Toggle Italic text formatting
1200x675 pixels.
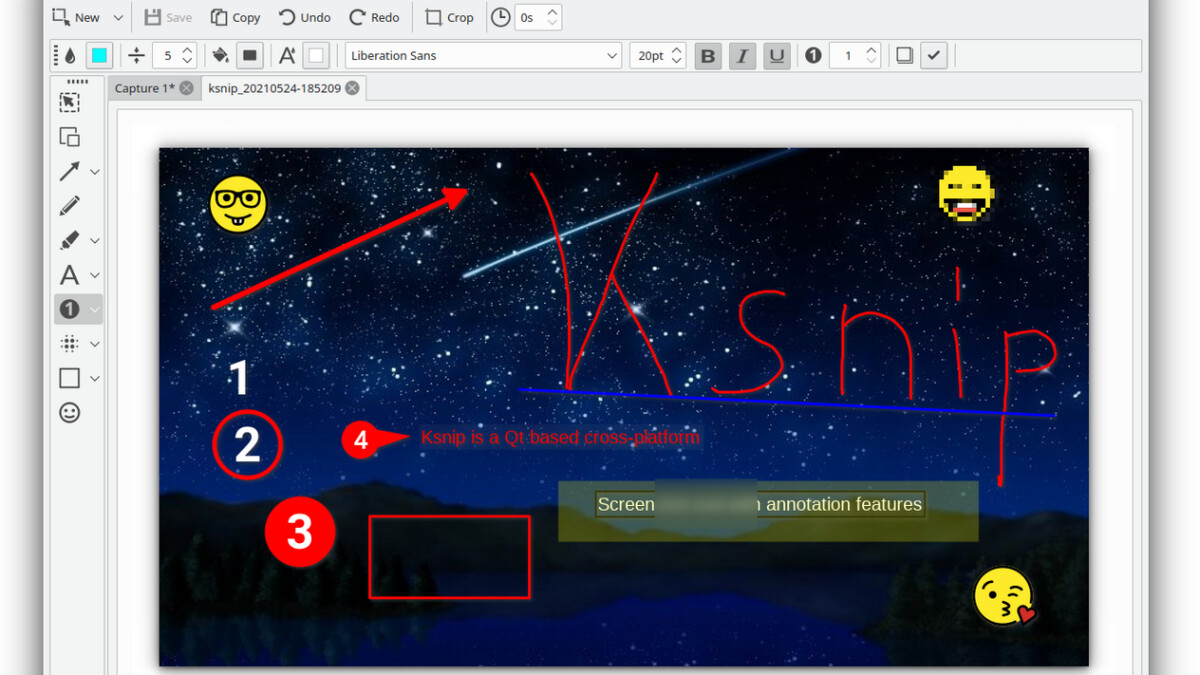(742, 56)
